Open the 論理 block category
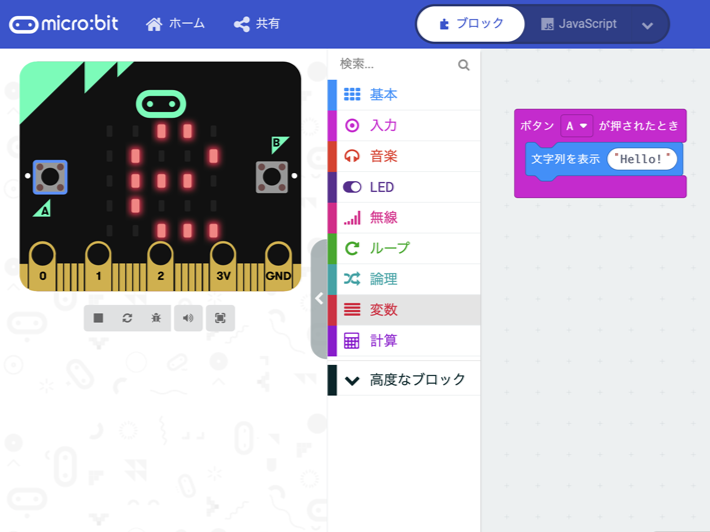Image resolution: width=710 pixels, height=532 pixels. [x=404, y=279]
